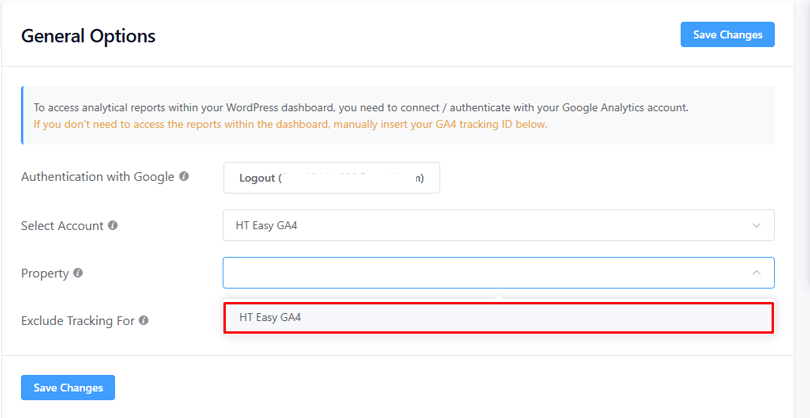Viewport: 810px width, 418px height.
Task: Click info icon beside Exclude Tracking For
Action: coord(144,321)
